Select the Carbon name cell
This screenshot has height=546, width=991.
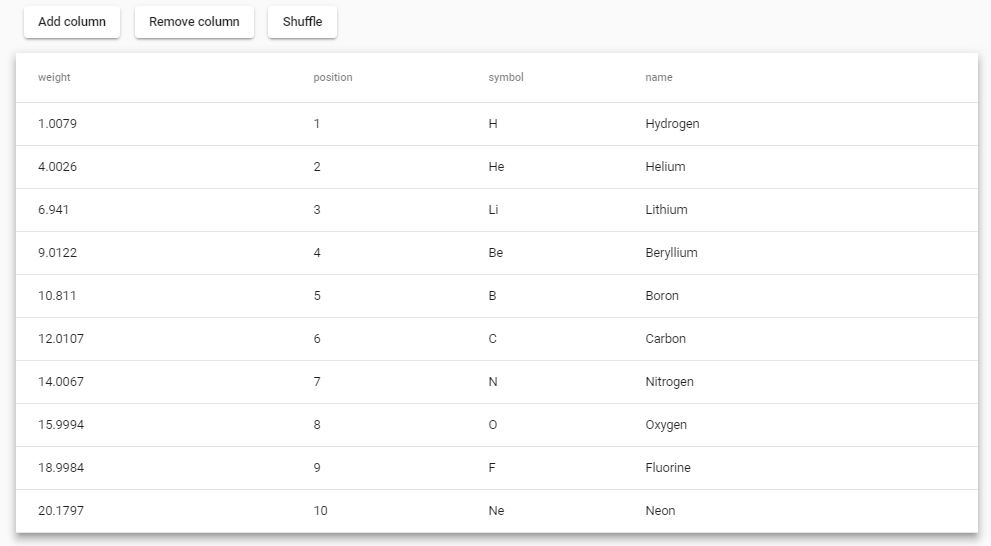point(666,339)
